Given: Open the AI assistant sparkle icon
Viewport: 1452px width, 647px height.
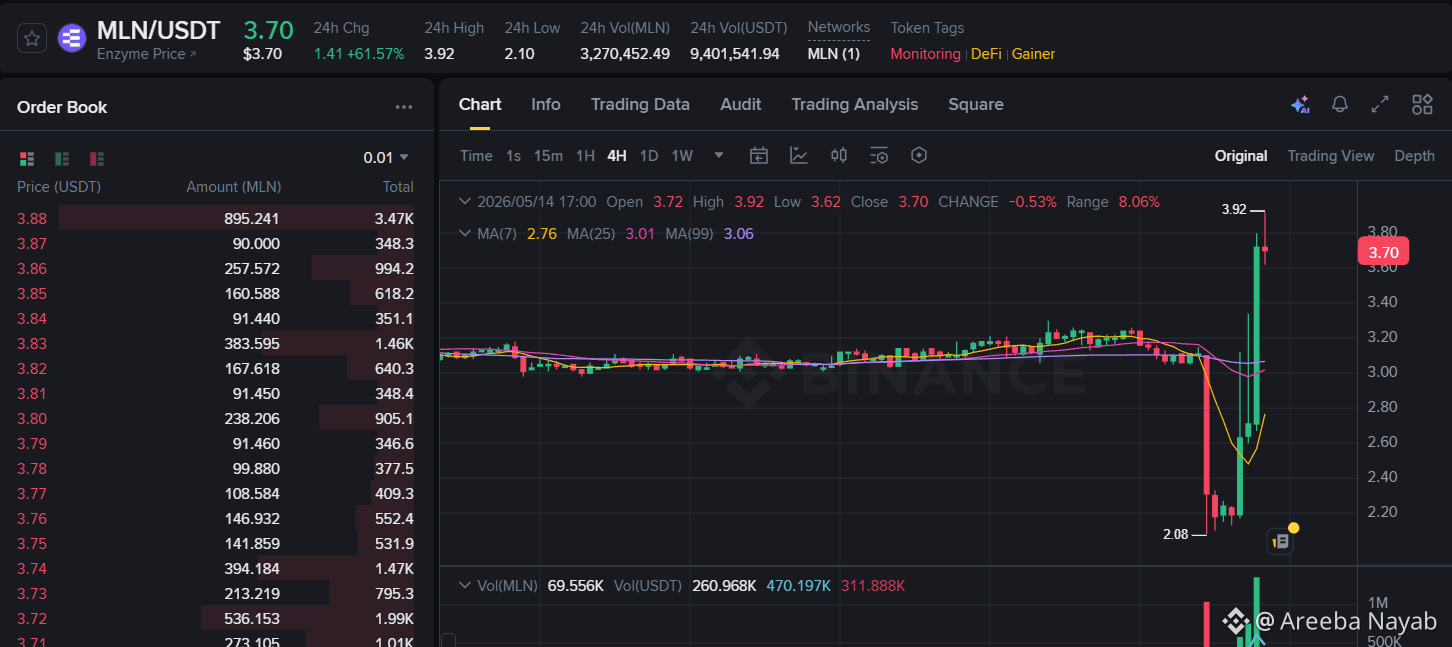Looking at the screenshot, I should pyautogui.click(x=1300, y=105).
